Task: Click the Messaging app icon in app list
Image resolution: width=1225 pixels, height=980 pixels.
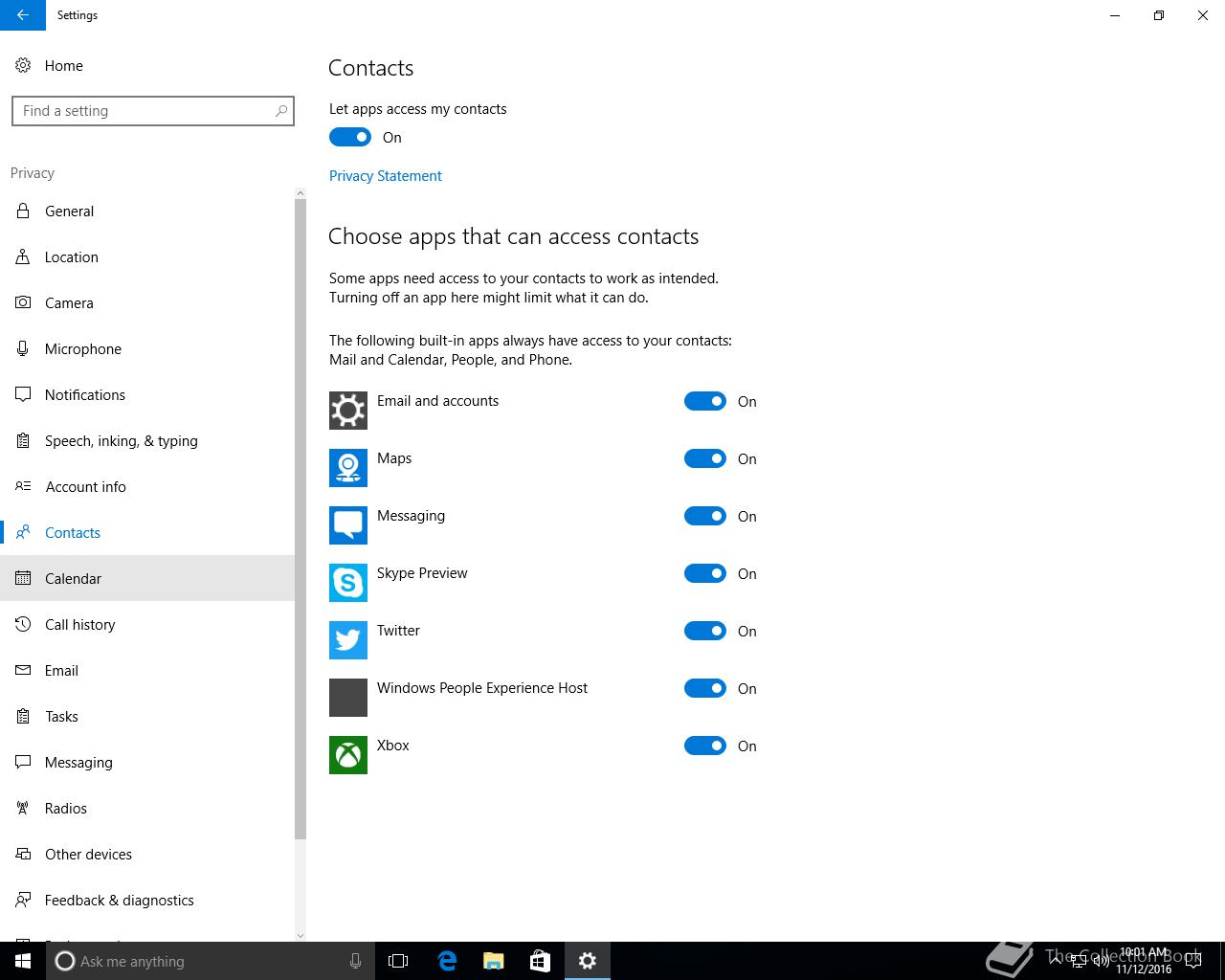Action: (x=348, y=525)
